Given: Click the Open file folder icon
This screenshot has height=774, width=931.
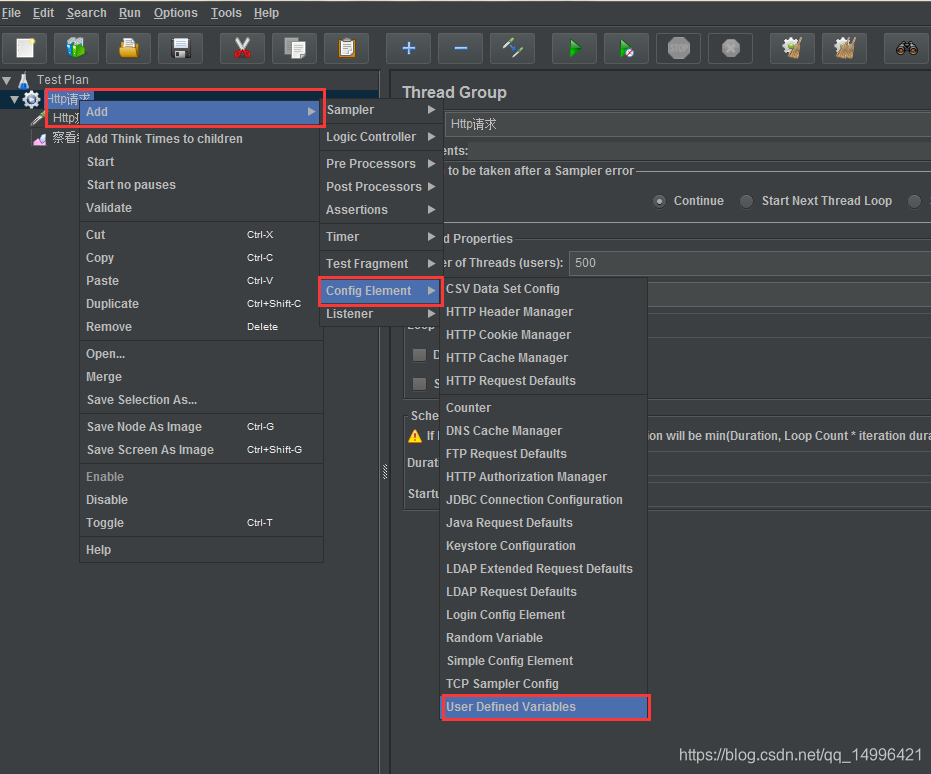Looking at the screenshot, I should point(128,48).
